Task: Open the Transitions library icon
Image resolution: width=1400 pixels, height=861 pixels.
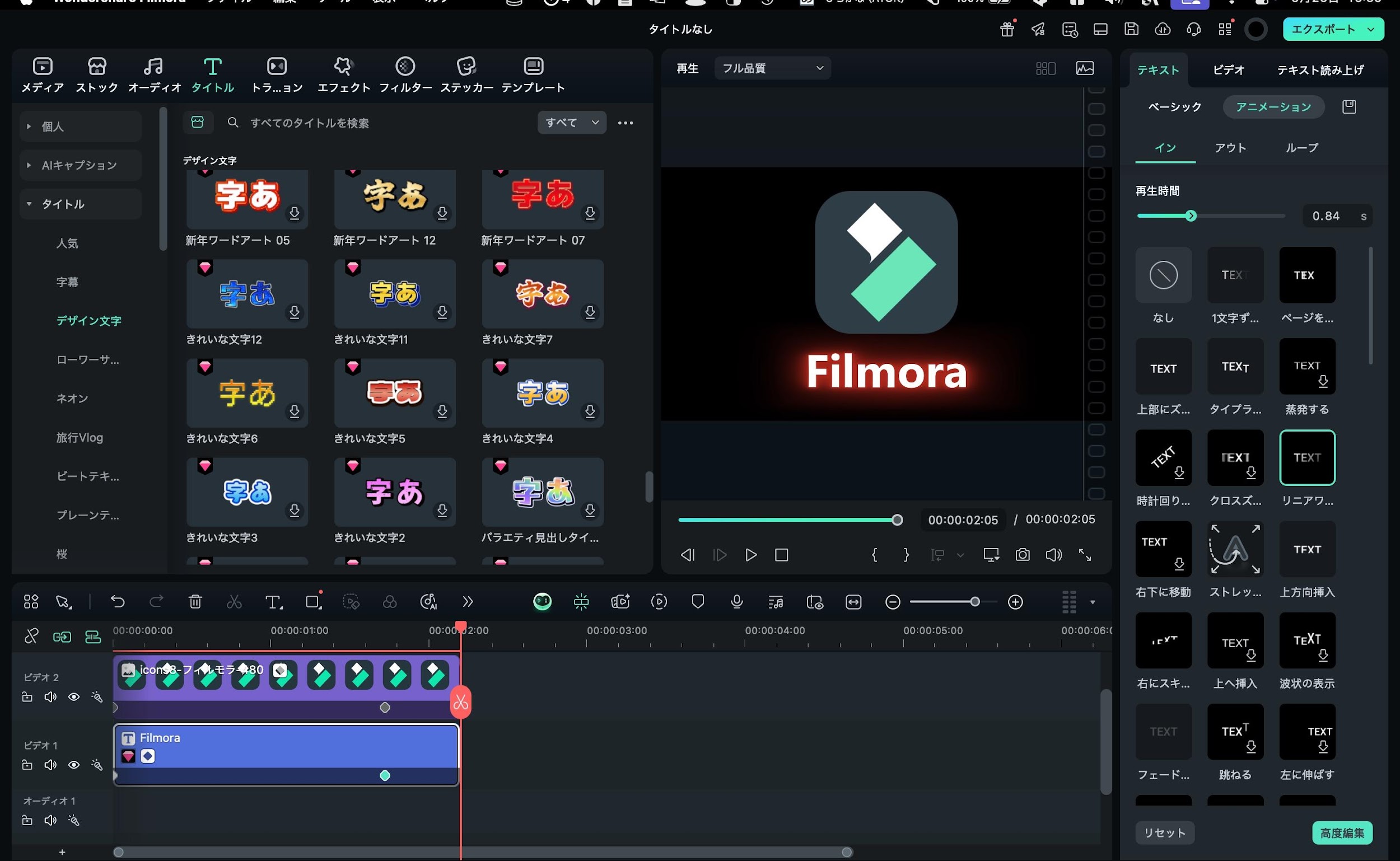Action: click(277, 67)
